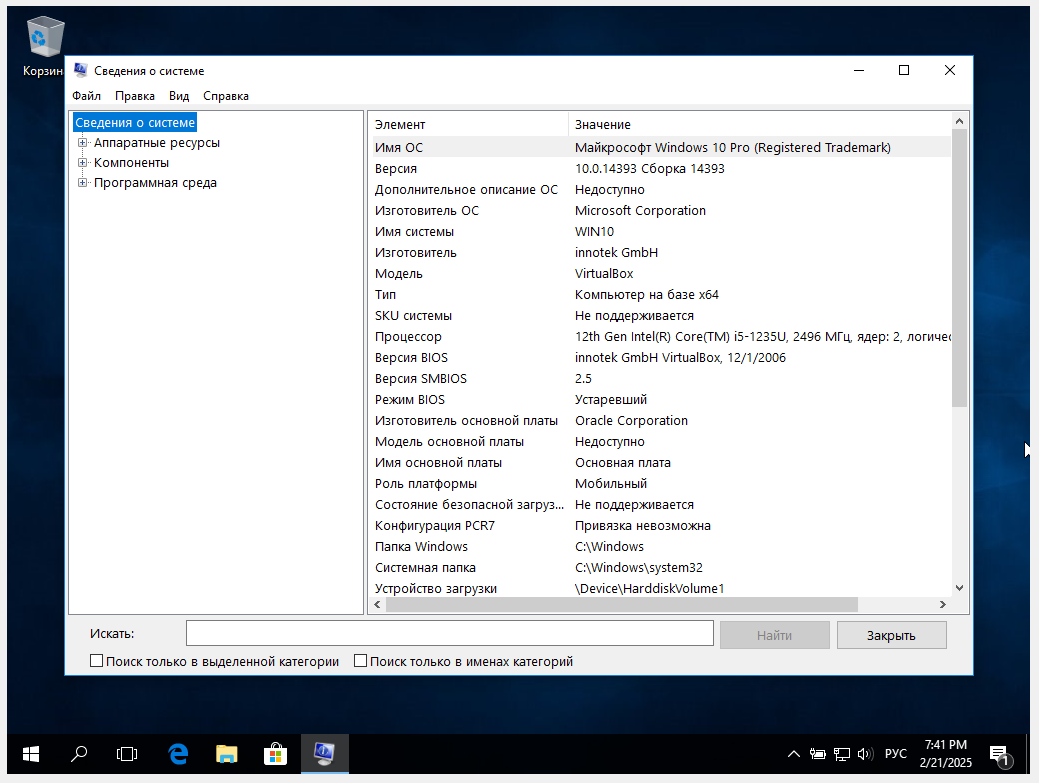1039x783 pixels.
Task: Open the Справка menu
Action: click(226, 96)
